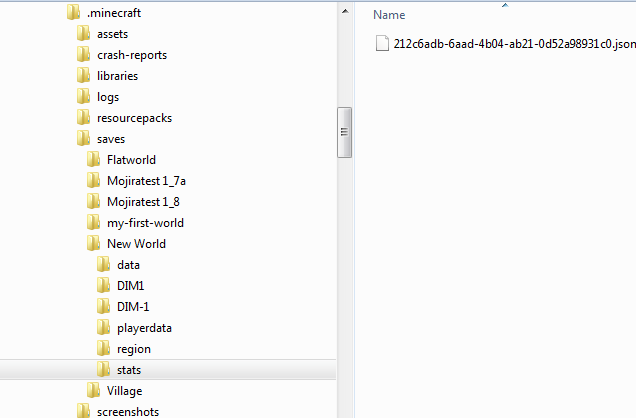Select the stats folder name
This screenshot has height=418, width=636.
point(129,370)
